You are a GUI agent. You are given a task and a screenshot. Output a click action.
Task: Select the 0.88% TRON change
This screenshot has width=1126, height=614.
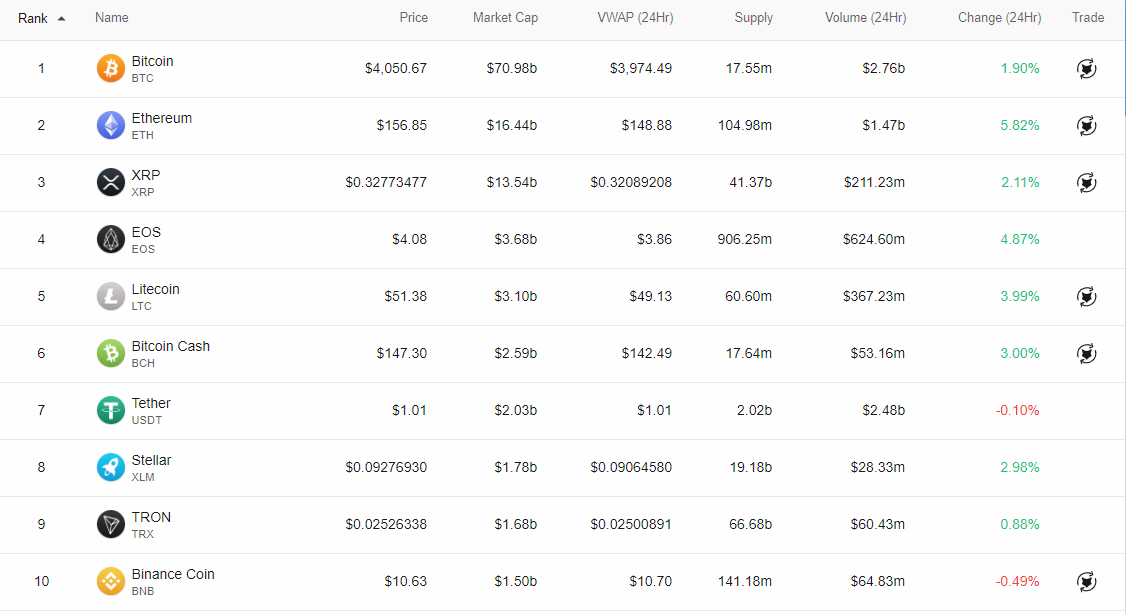click(1020, 524)
